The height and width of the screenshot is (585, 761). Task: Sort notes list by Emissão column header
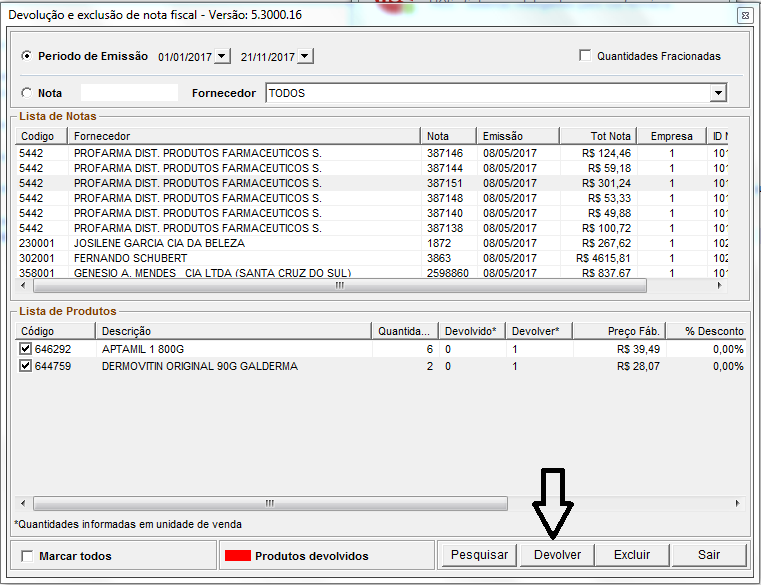click(x=517, y=136)
